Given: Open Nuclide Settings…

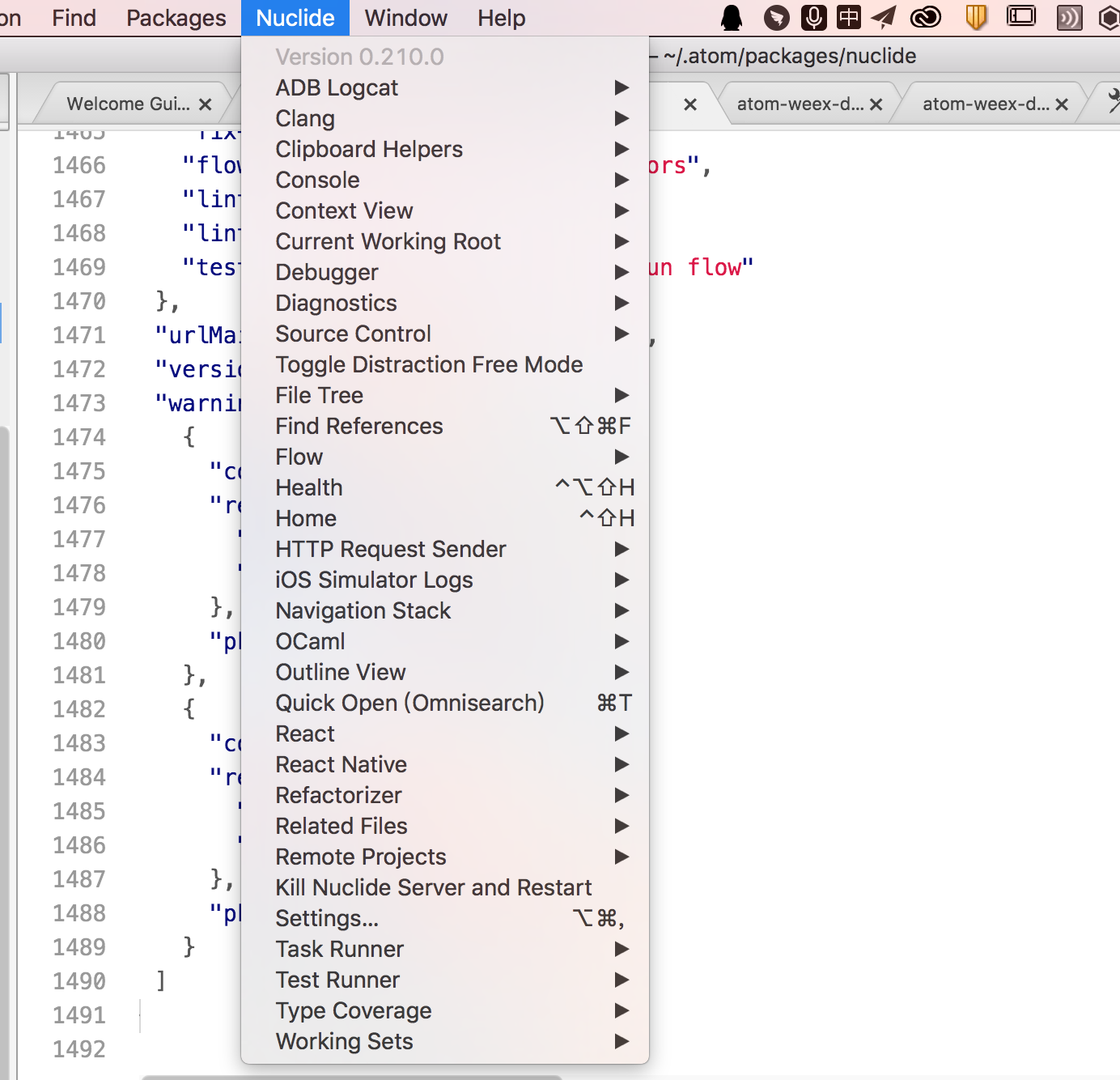Looking at the screenshot, I should click(x=445, y=918).
